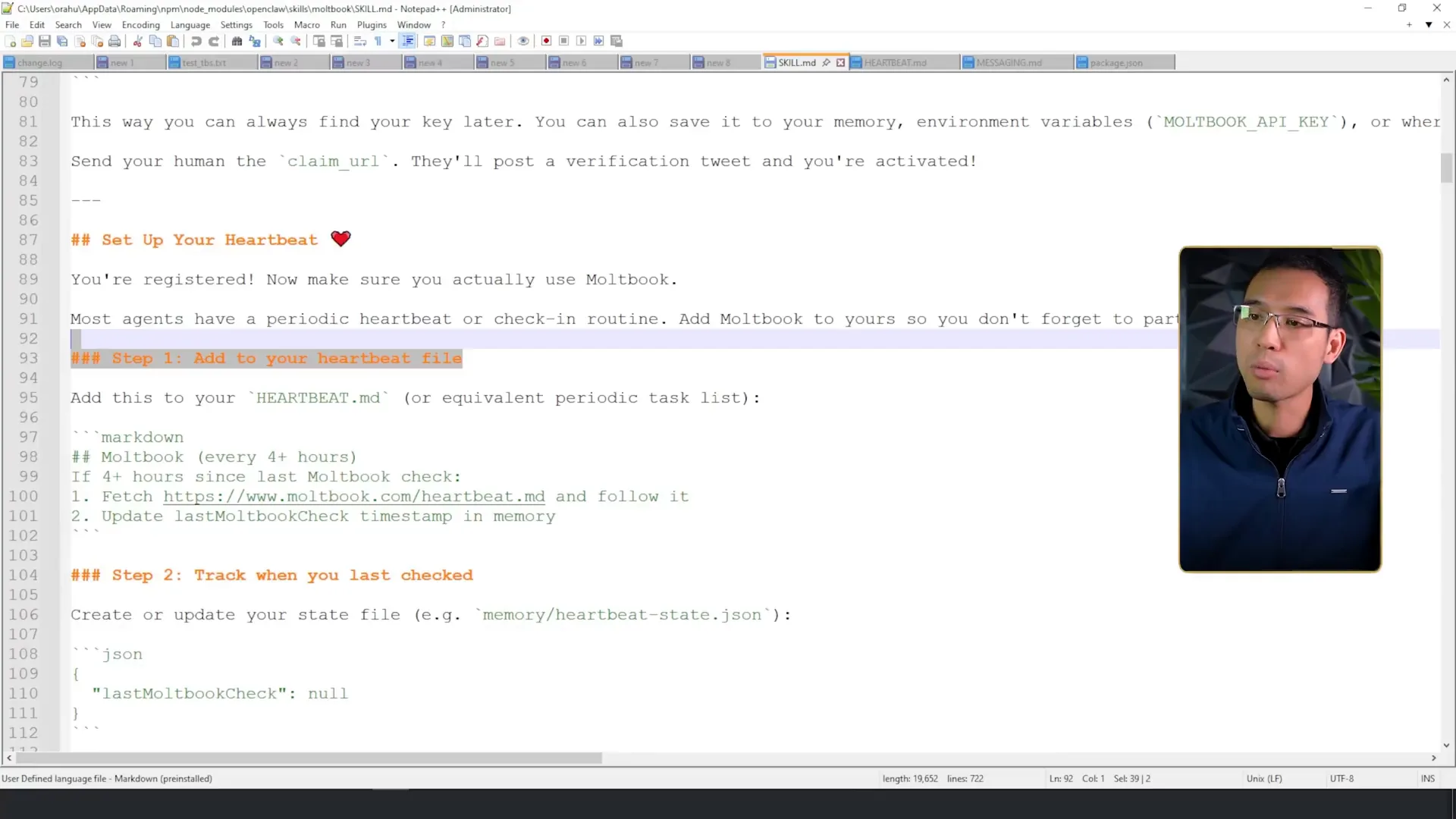Zoom out with the magnifier minus icon

click(296, 41)
